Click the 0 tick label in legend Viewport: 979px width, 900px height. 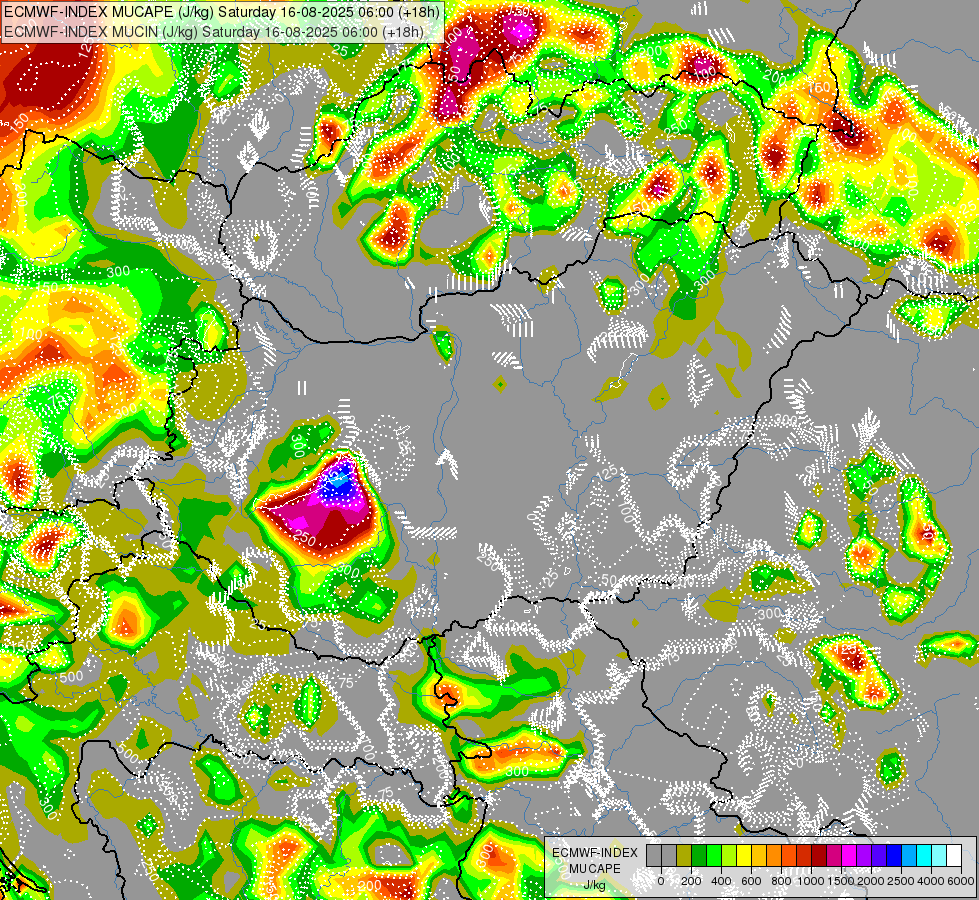click(x=661, y=881)
